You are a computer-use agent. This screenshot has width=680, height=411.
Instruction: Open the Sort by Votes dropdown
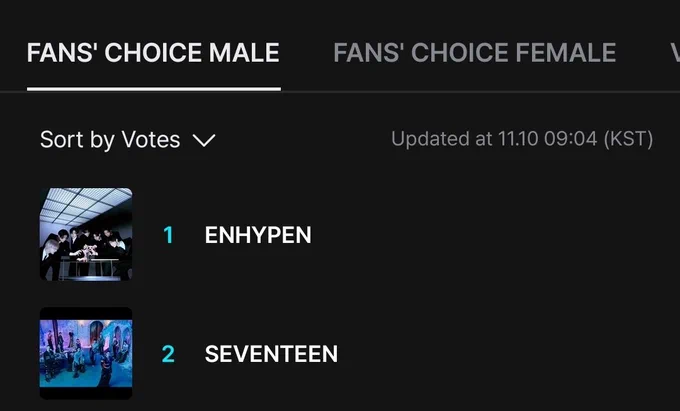(x=127, y=140)
